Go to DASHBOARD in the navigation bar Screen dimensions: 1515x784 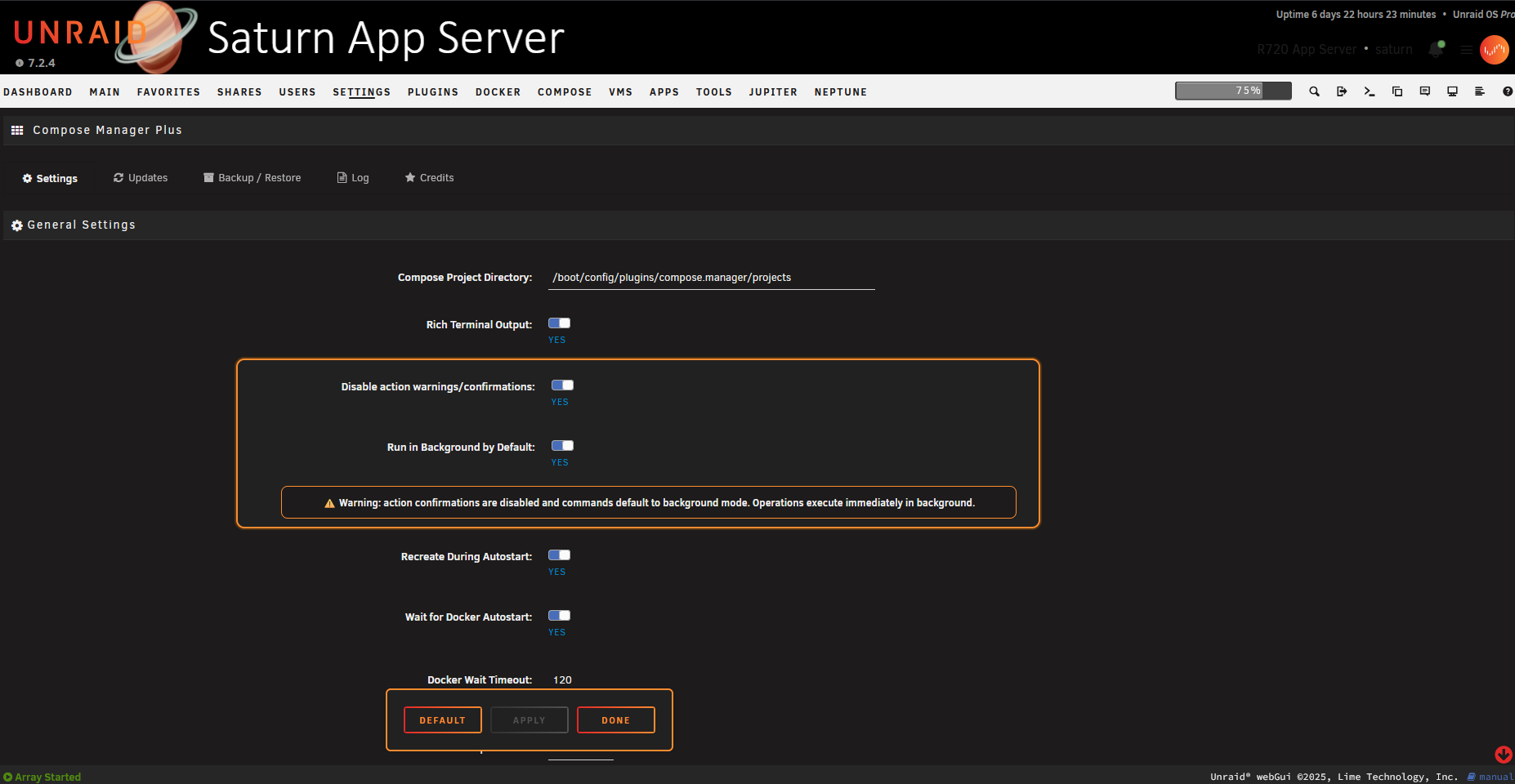38,92
